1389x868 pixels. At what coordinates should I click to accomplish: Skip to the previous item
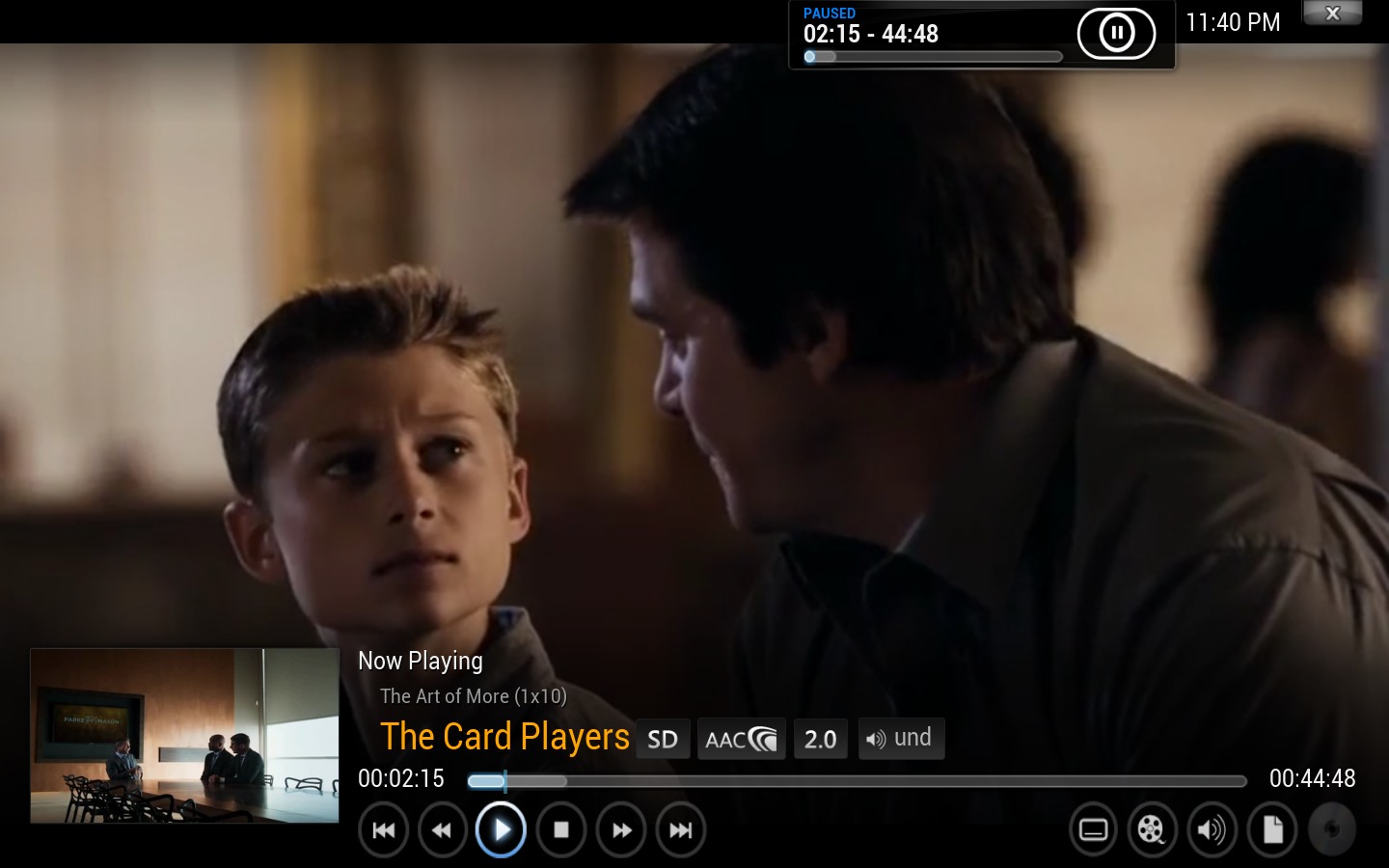[383, 829]
